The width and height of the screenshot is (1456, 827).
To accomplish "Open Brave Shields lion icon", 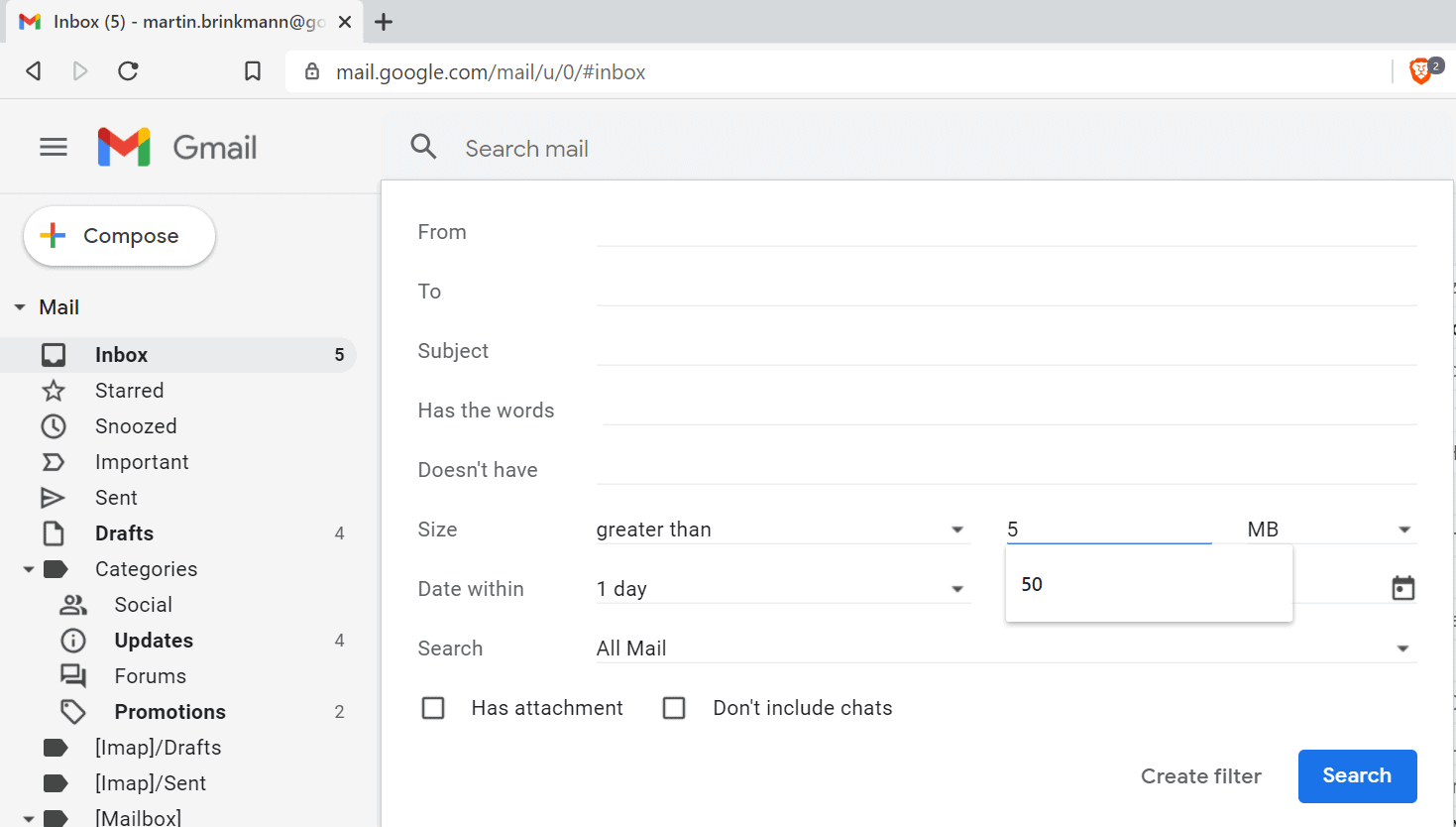I will tap(1420, 70).
